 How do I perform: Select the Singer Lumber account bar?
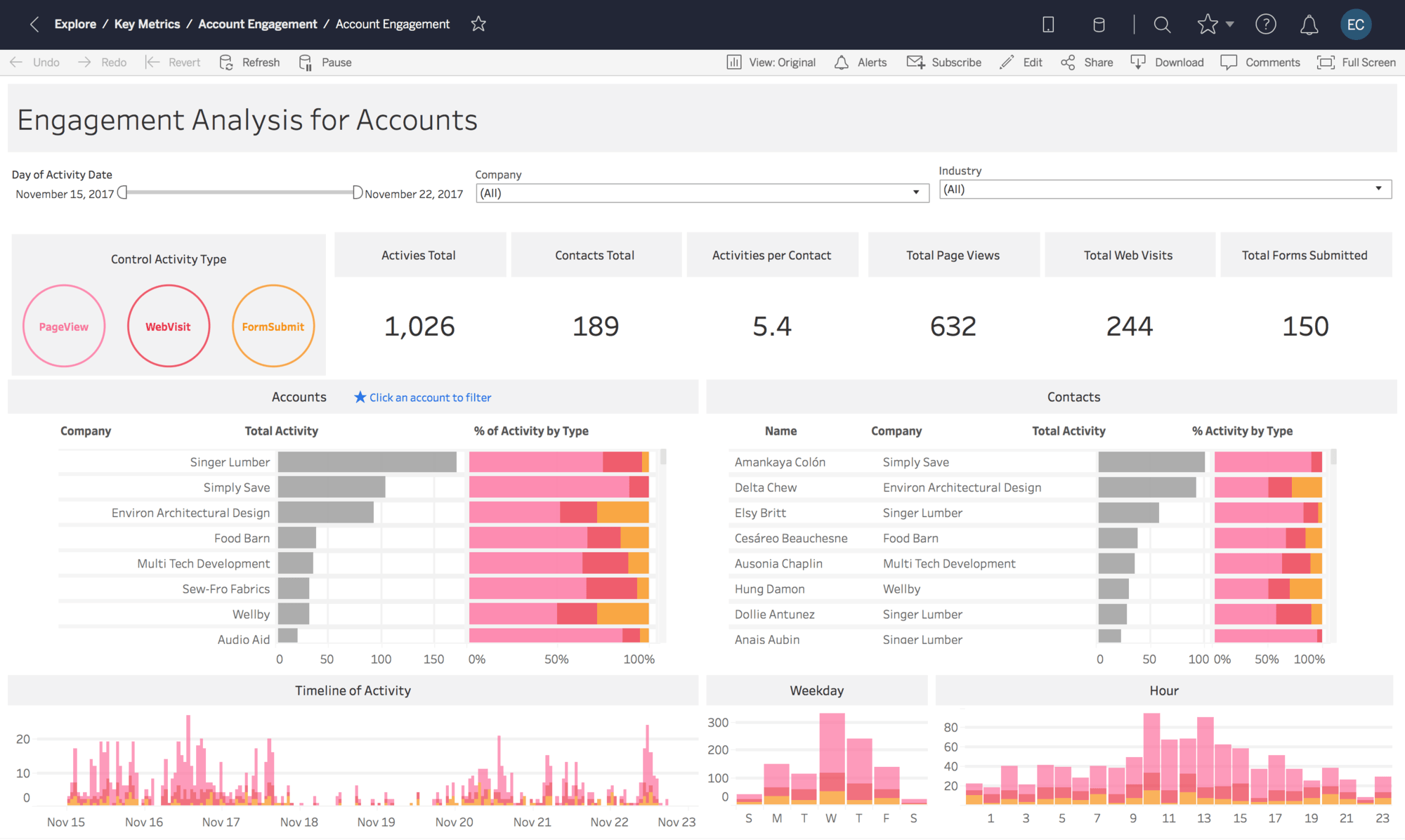click(367, 462)
